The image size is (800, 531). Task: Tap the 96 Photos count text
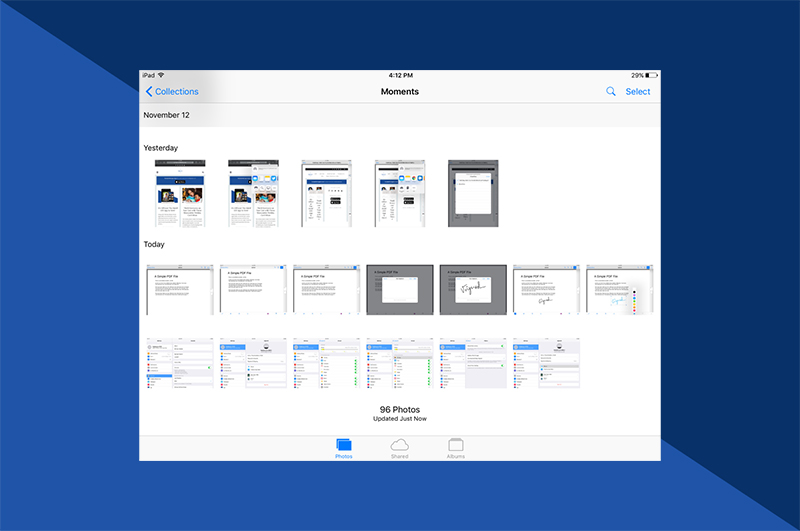click(400, 410)
